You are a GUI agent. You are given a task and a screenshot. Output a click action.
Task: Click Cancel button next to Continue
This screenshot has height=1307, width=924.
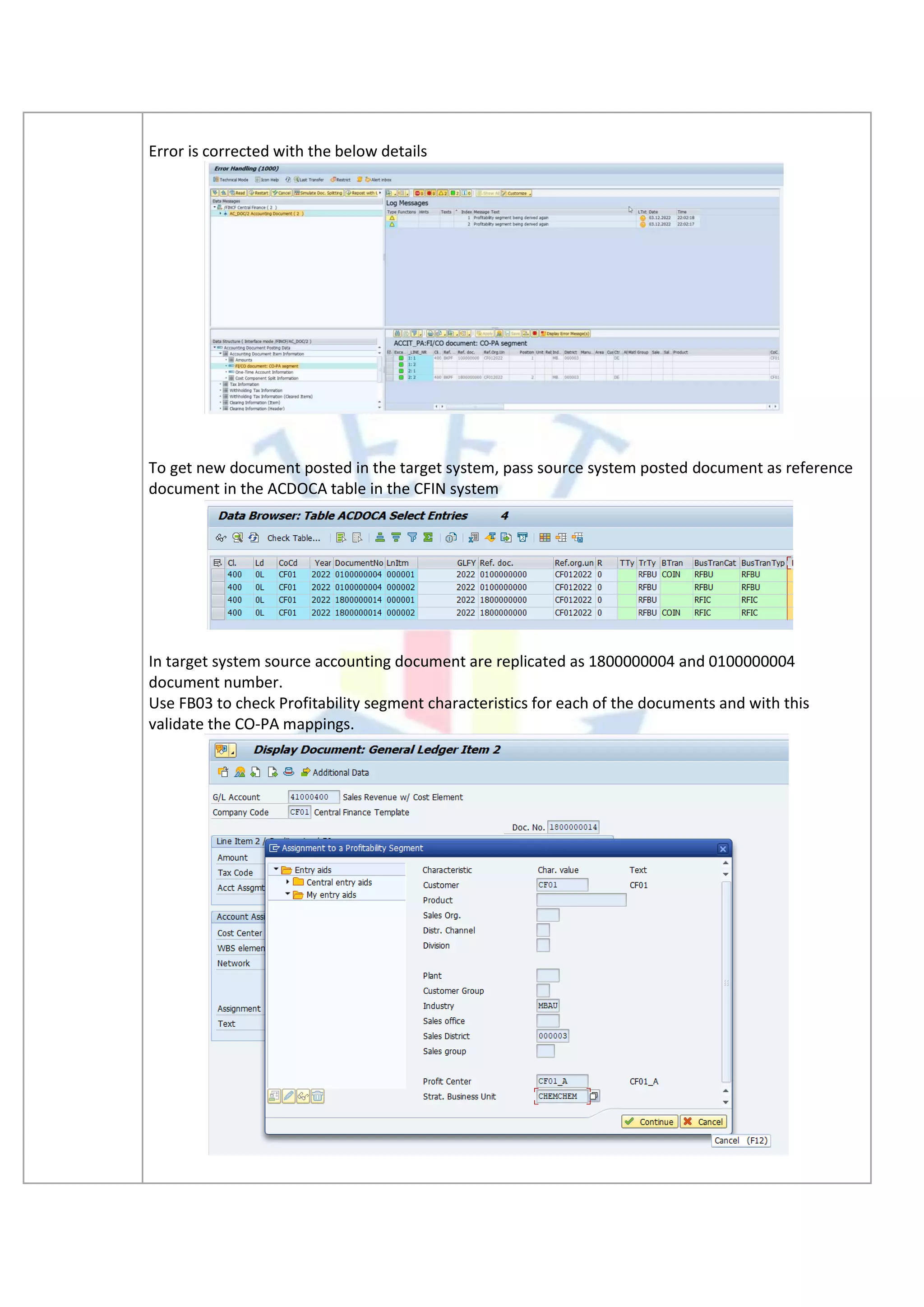pos(703,1122)
